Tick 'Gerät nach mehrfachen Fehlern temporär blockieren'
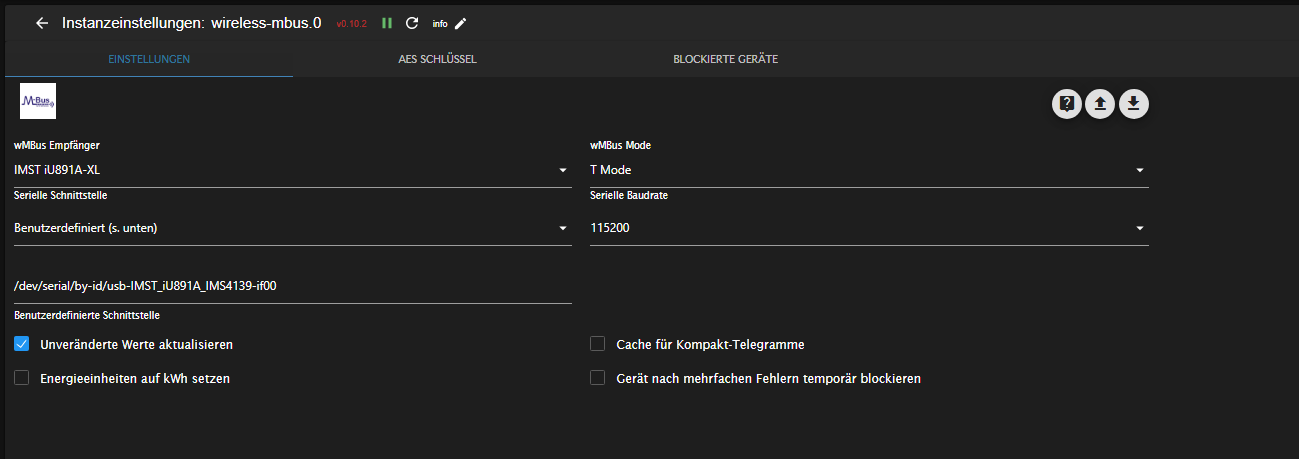The width and height of the screenshot is (1299, 459). coord(598,378)
